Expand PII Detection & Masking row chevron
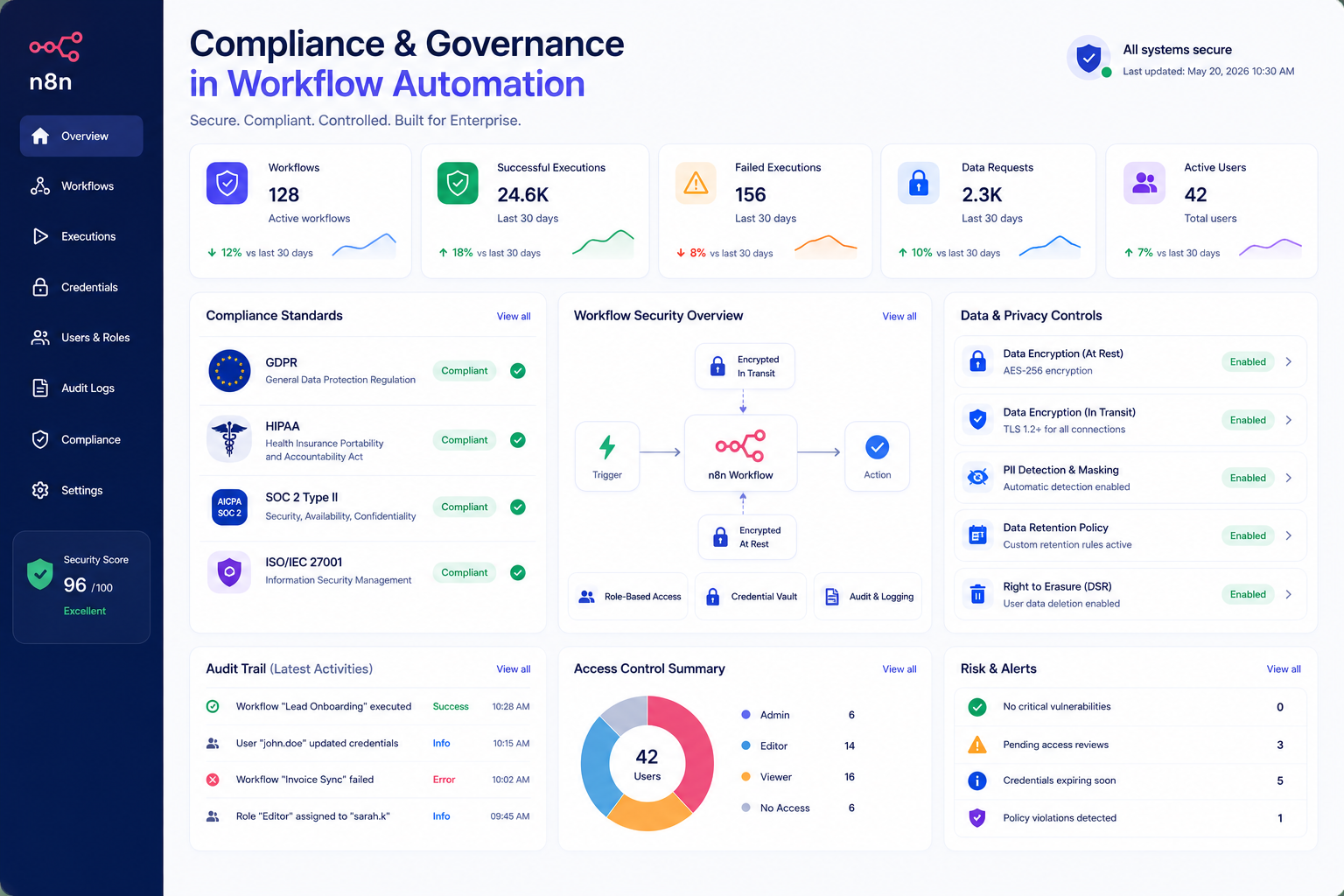Viewport: 1344px width, 896px height. click(1289, 478)
